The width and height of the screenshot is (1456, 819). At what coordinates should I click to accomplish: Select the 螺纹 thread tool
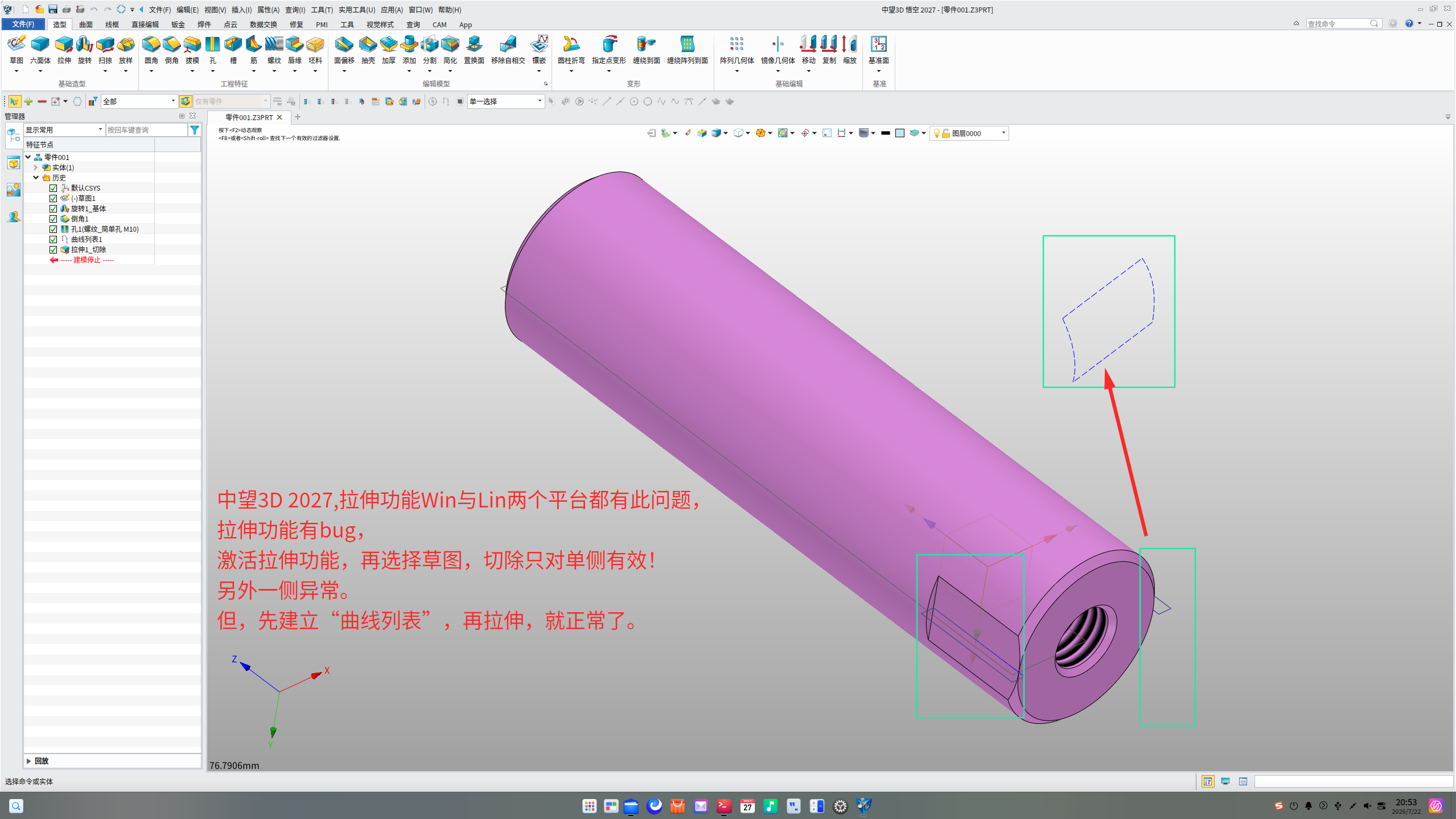[274, 50]
